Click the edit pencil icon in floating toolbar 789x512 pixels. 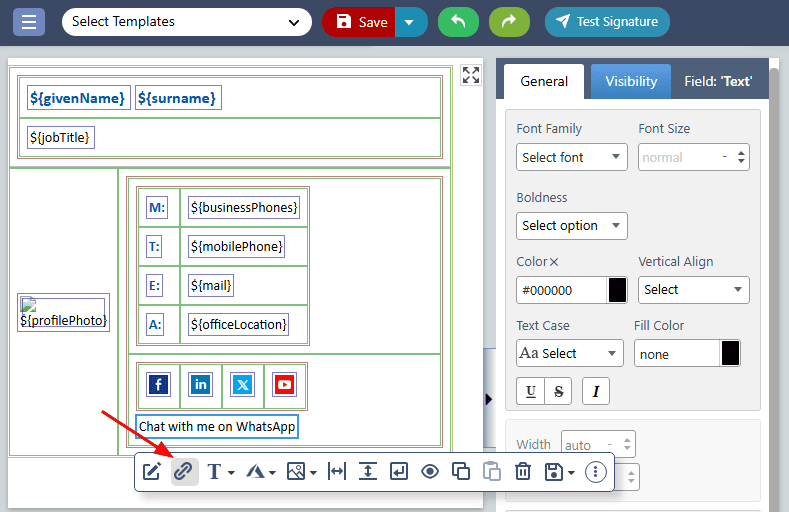pos(152,471)
